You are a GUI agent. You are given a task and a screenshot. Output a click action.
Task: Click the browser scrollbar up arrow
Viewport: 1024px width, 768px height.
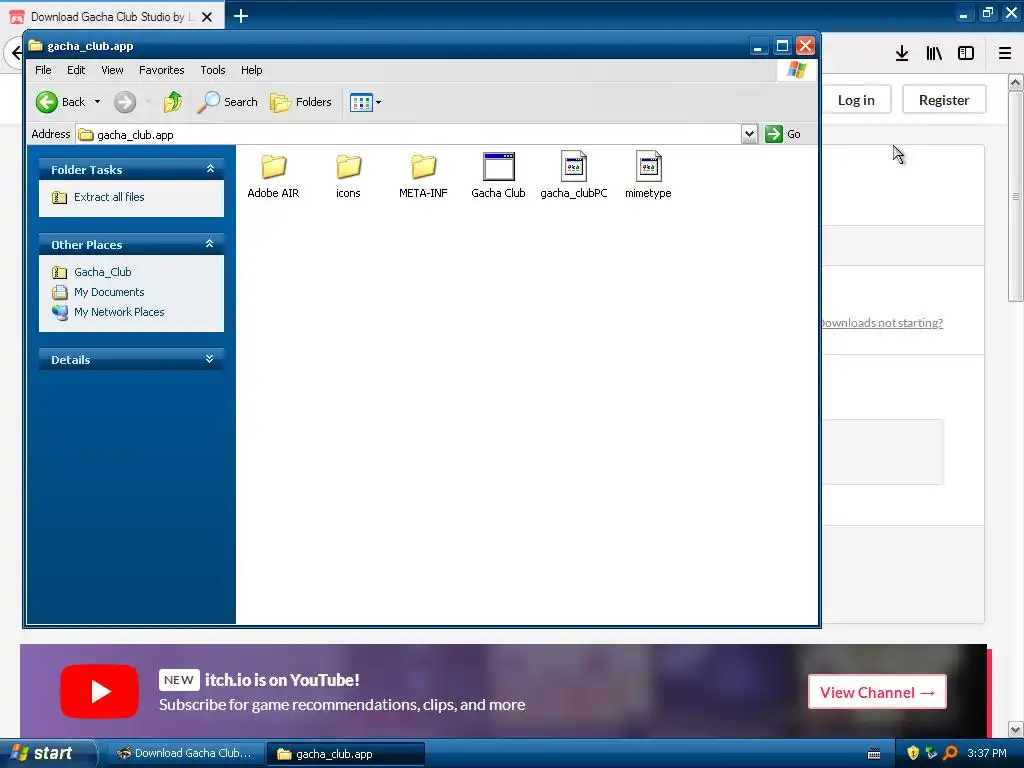click(x=1016, y=82)
